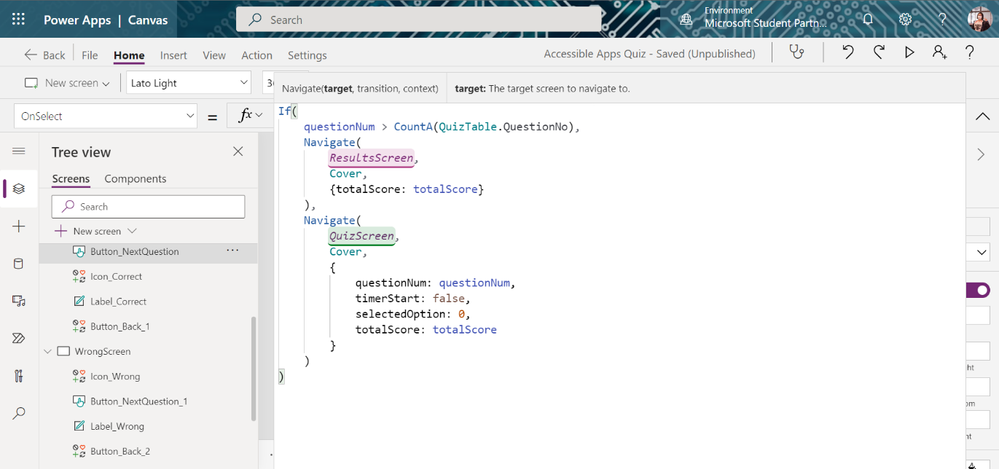Open the Power Automate flows icon

pos(18,338)
